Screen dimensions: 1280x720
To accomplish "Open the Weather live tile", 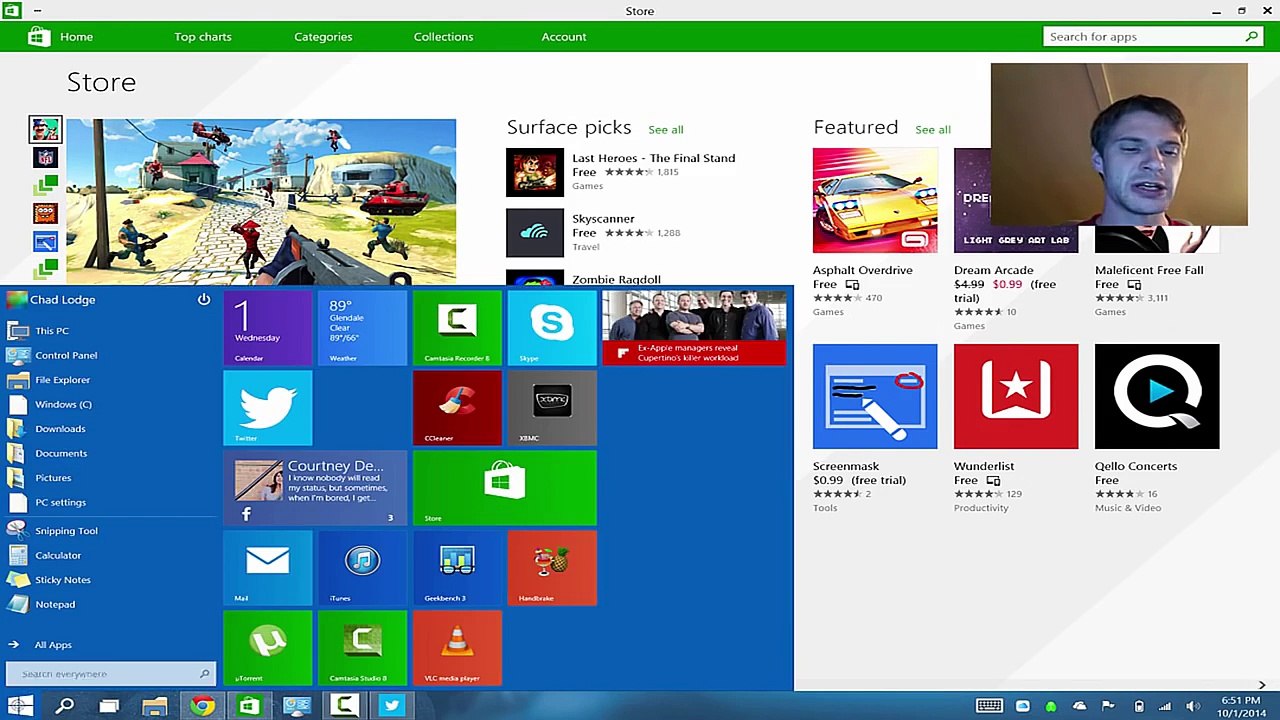I will pyautogui.click(x=362, y=328).
